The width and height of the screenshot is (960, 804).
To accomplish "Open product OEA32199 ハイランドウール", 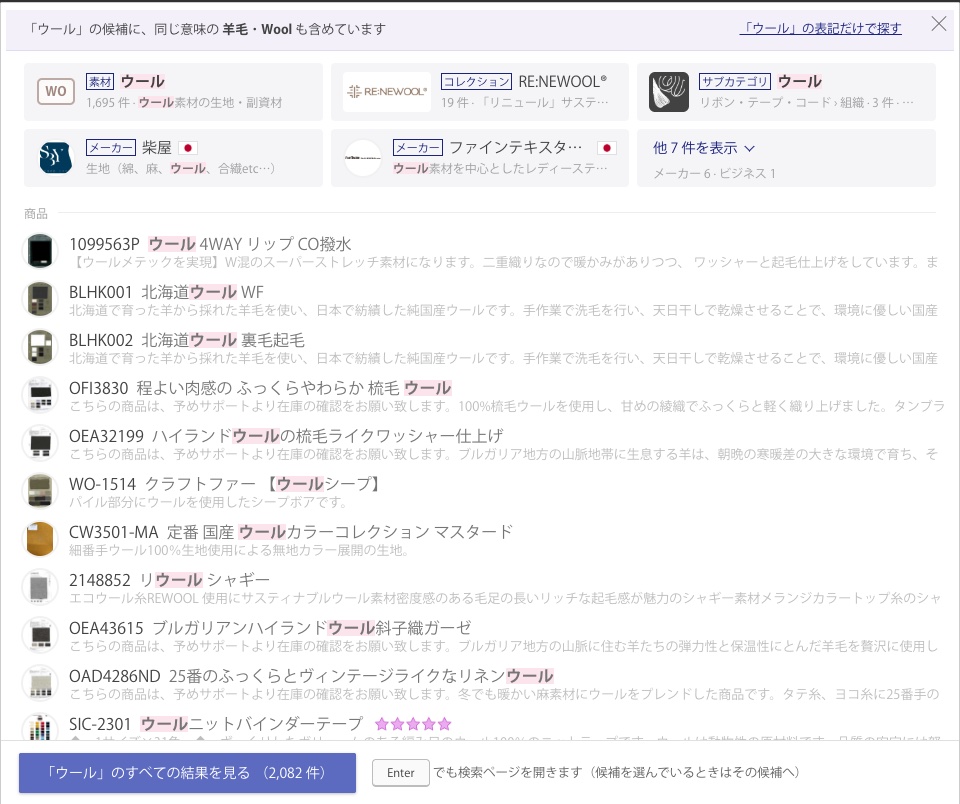I will pos(480,444).
